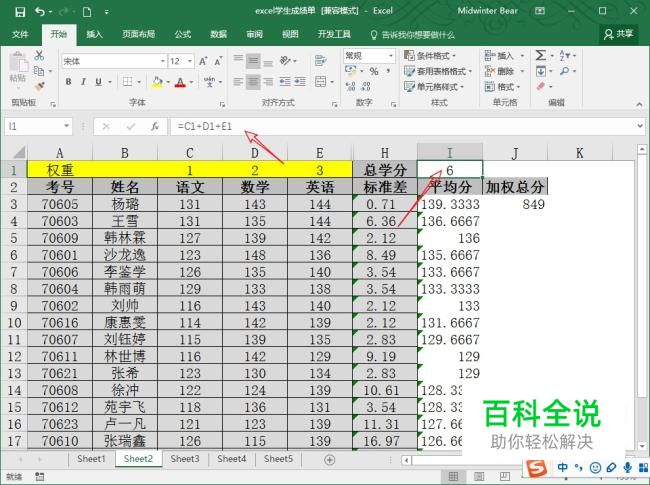
Task: Click the Fill down icon
Action: tap(541, 71)
